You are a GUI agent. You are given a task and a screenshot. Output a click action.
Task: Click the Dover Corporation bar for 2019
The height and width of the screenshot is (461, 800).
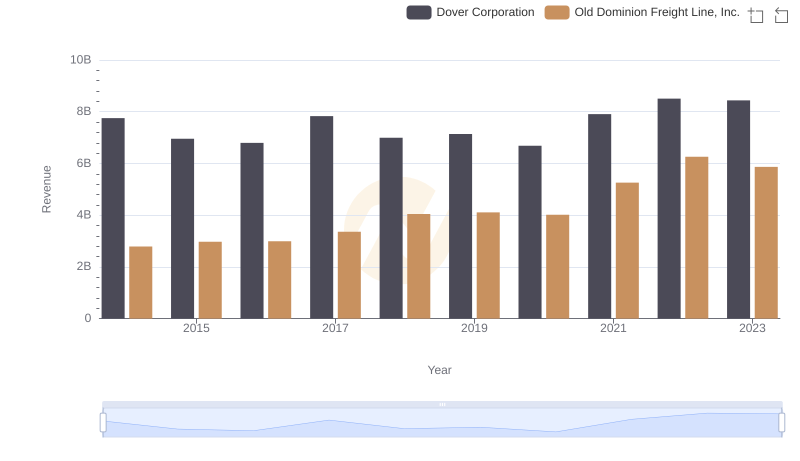coord(461,226)
